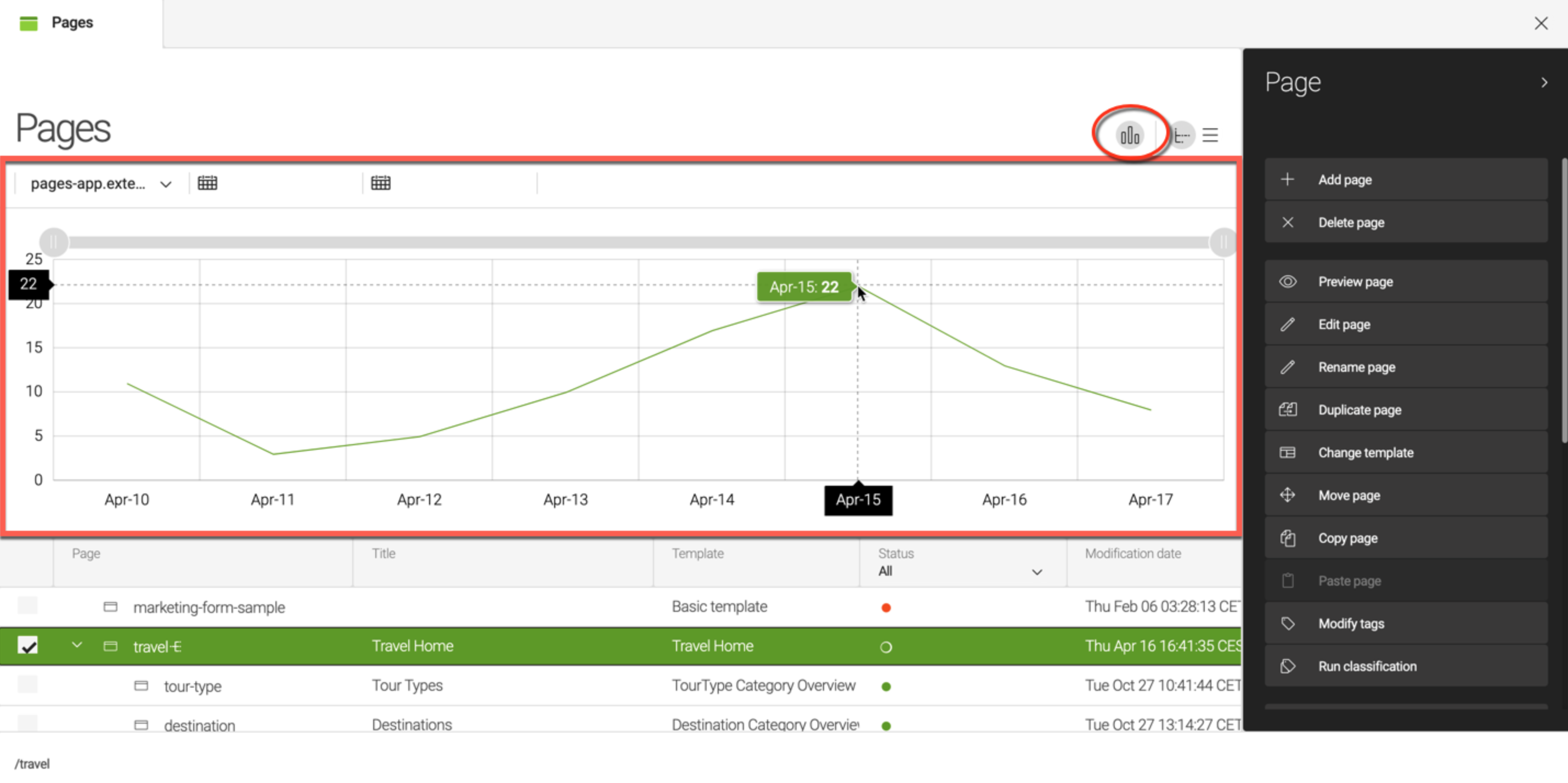Click the status circle in the travel row
This screenshot has width=1568, height=783.
pyautogui.click(x=885, y=646)
